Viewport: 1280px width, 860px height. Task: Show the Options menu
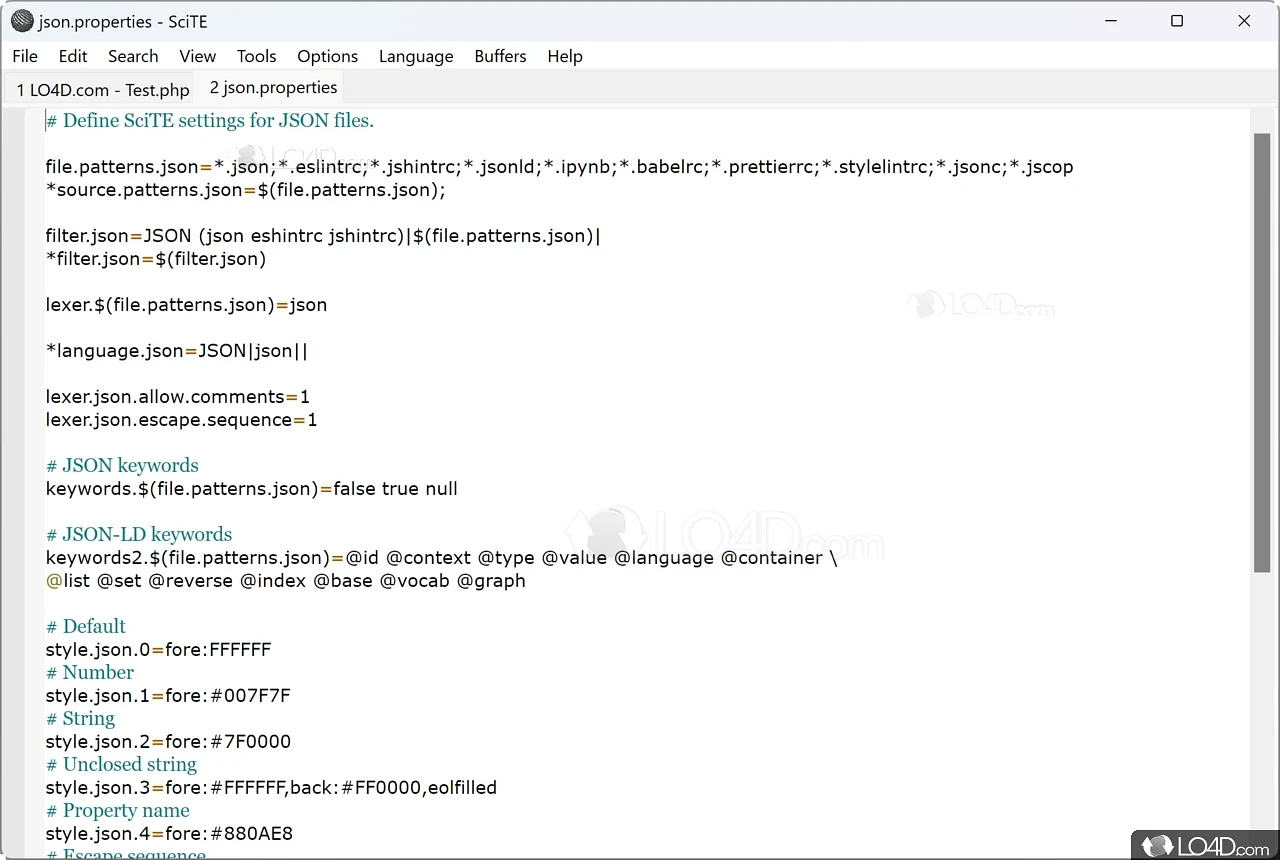coord(327,56)
